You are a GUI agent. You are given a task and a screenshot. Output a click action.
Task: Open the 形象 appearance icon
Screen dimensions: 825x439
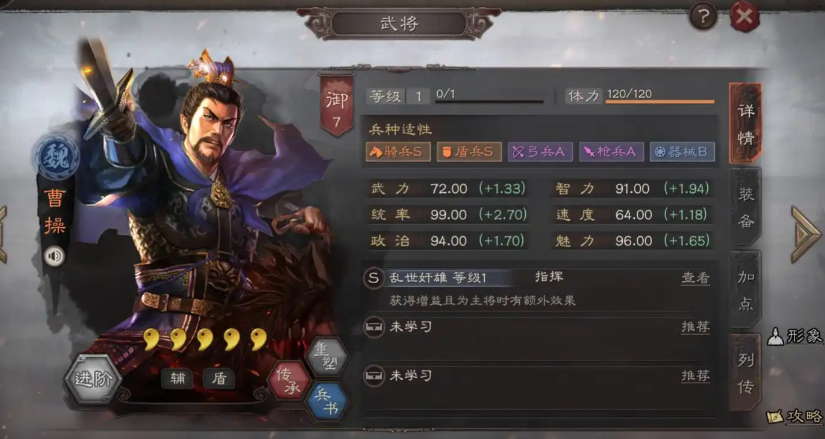pos(795,336)
